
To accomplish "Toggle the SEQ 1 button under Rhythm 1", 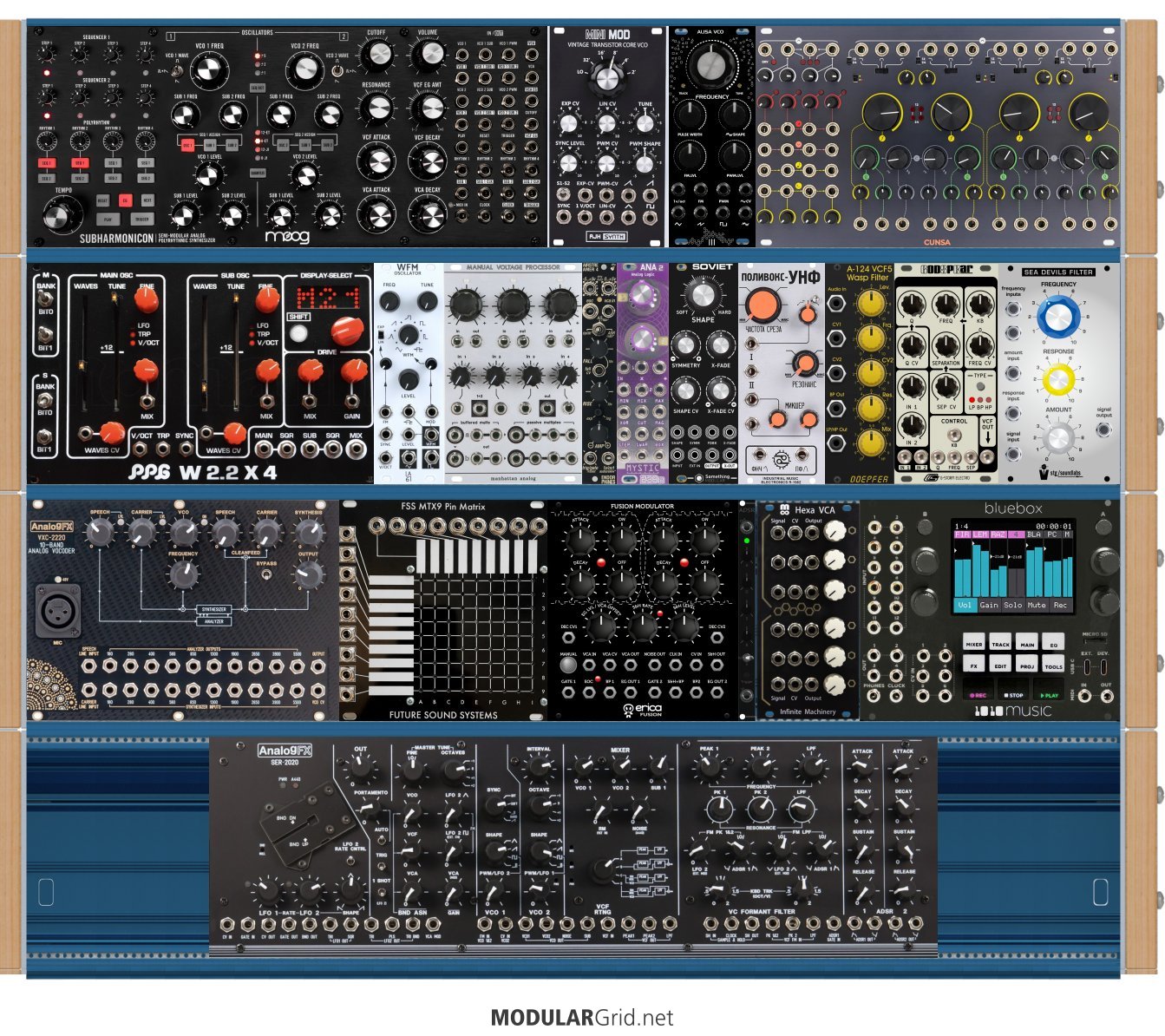I will click(46, 163).
